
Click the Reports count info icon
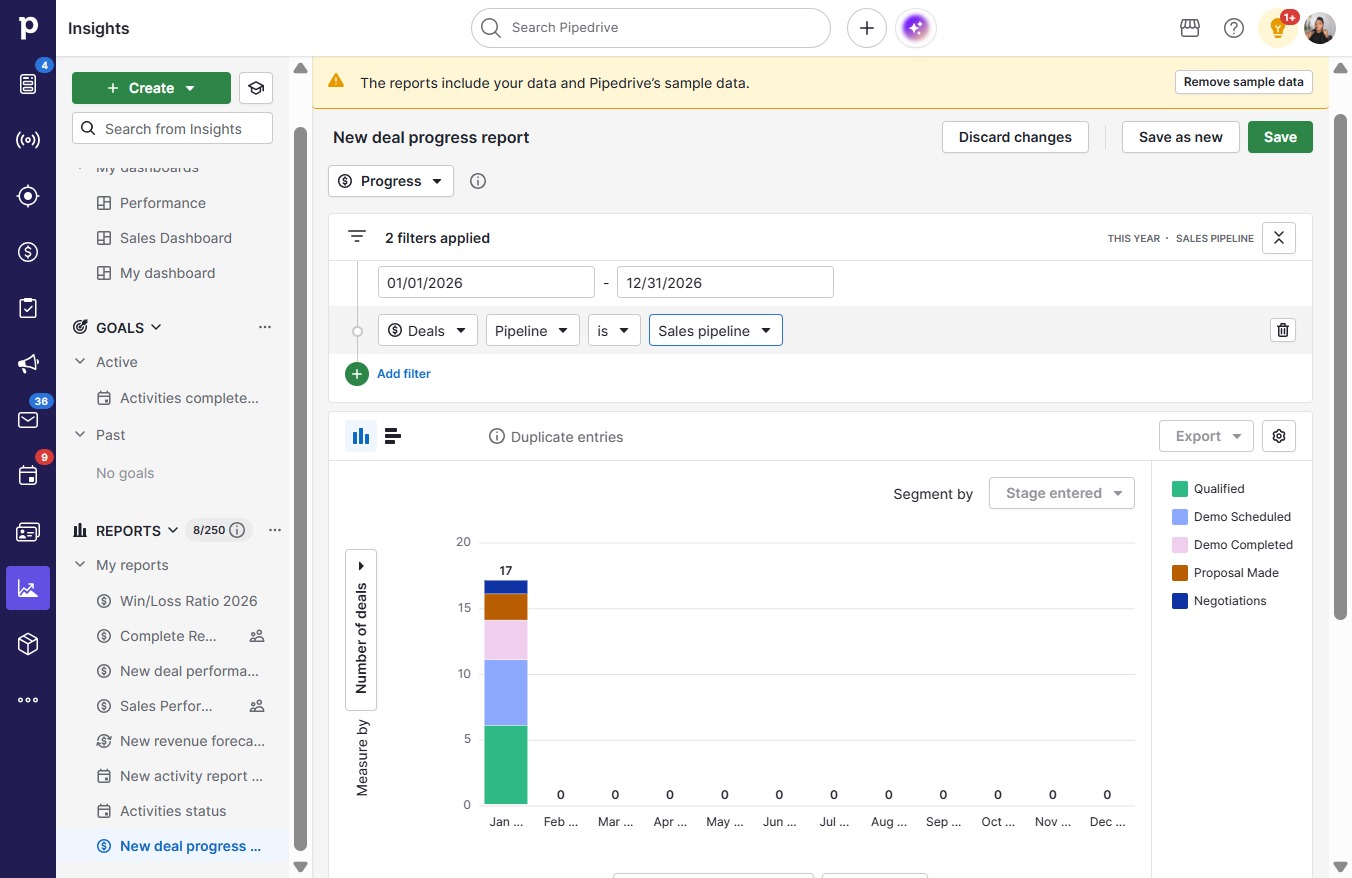pos(237,530)
